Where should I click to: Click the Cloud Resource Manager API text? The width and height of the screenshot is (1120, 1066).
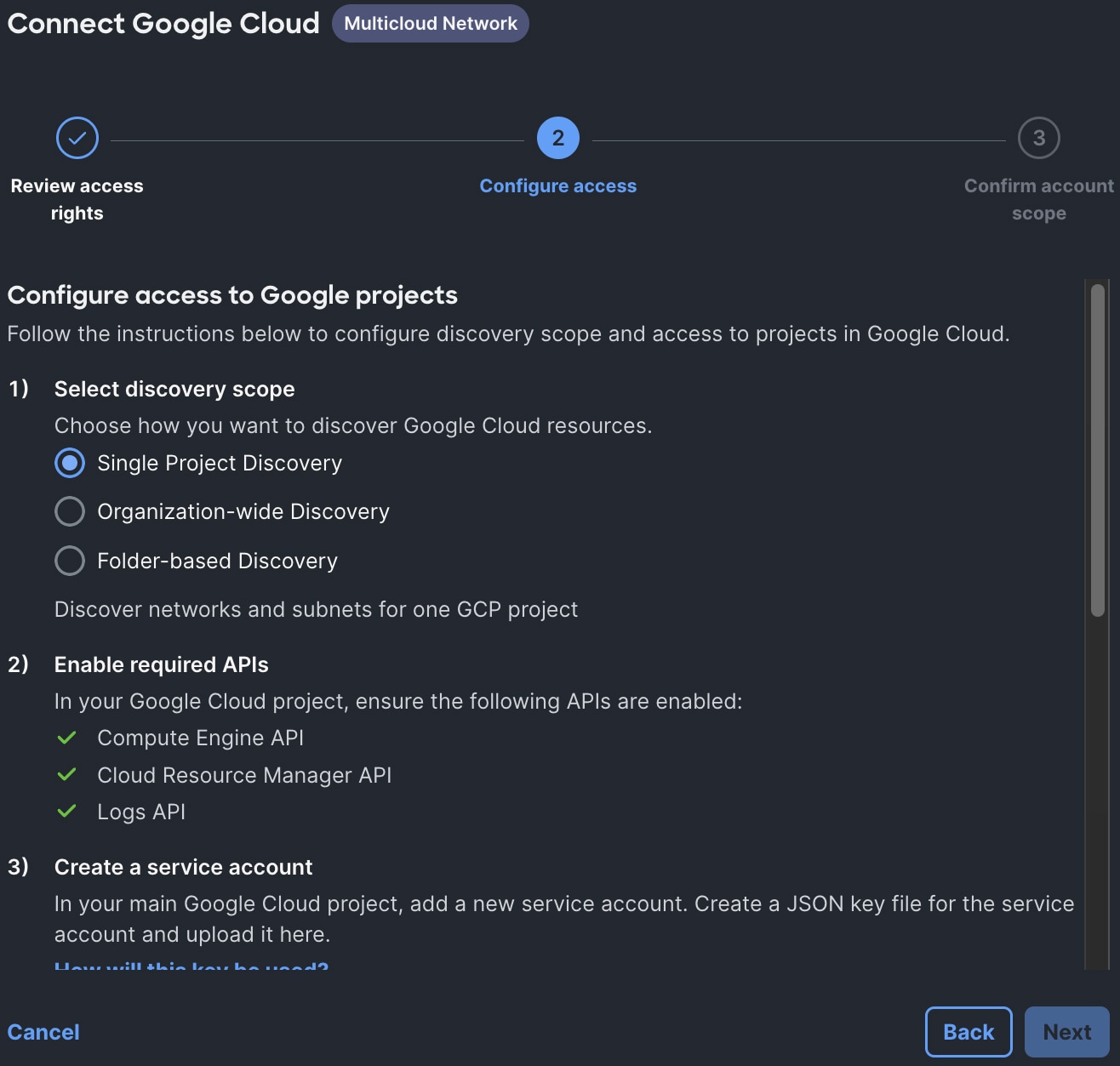(244, 775)
